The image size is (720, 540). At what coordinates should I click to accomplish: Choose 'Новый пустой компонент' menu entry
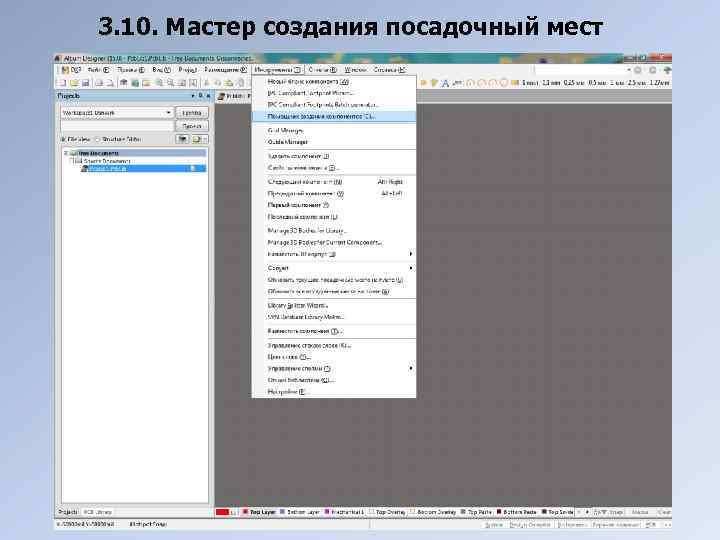[x=334, y=81]
